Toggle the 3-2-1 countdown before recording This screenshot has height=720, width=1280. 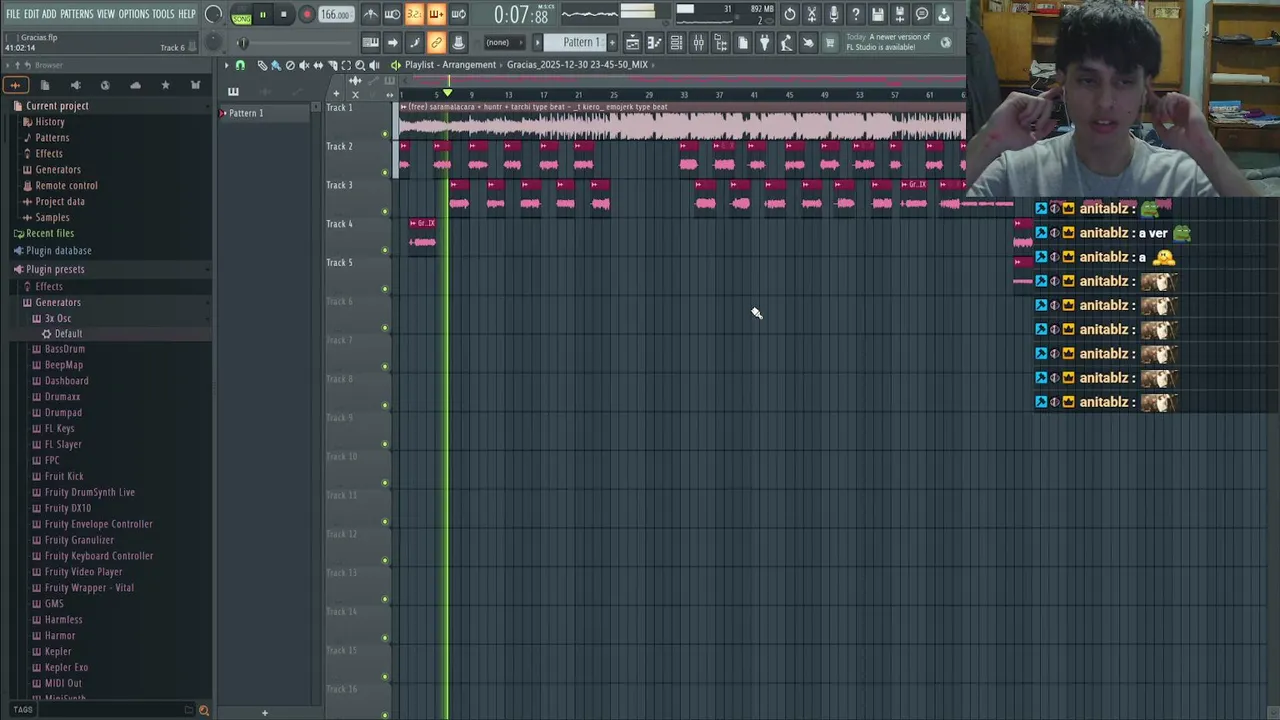(x=415, y=15)
